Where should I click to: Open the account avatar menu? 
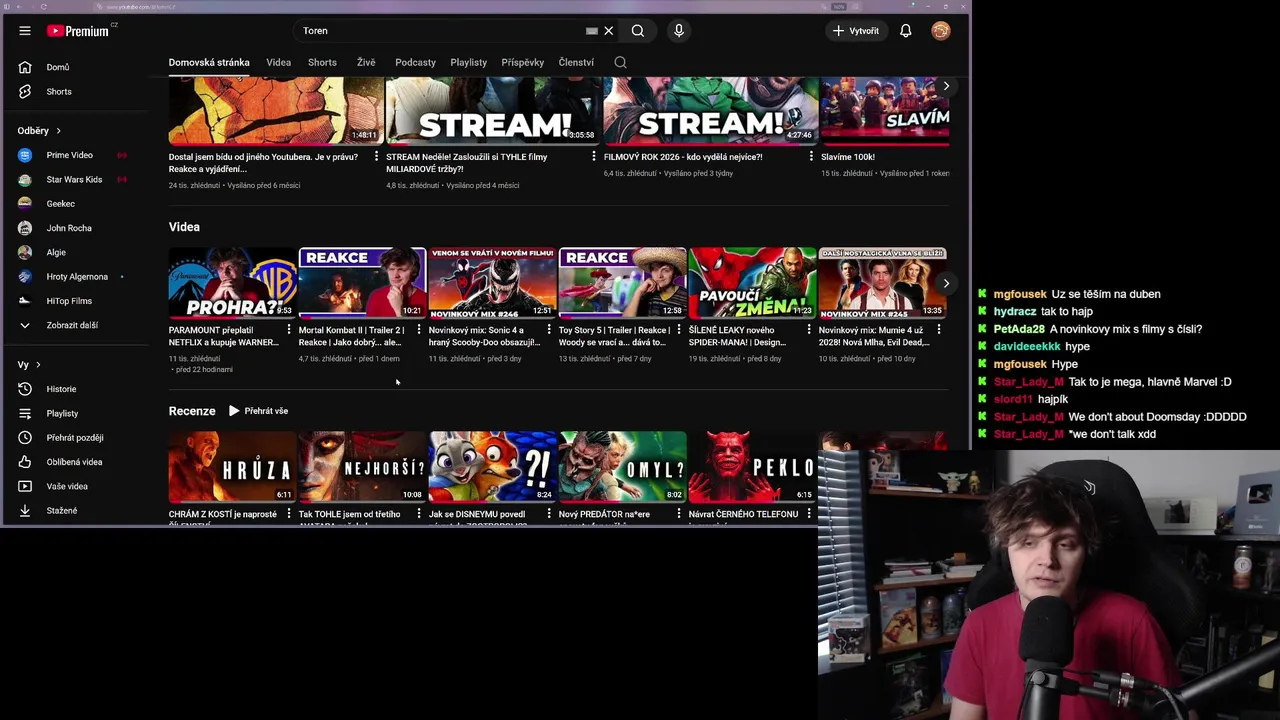(x=941, y=31)
